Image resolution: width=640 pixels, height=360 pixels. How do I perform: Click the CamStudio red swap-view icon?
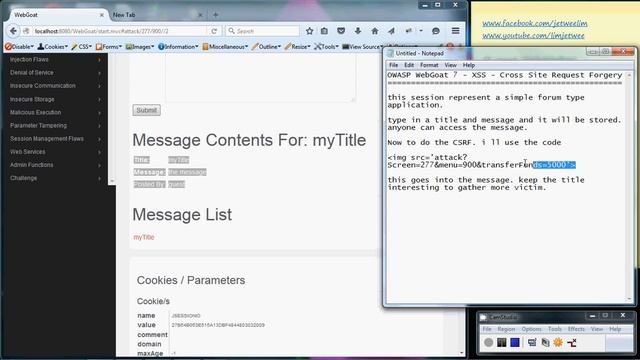pos(571,342)
